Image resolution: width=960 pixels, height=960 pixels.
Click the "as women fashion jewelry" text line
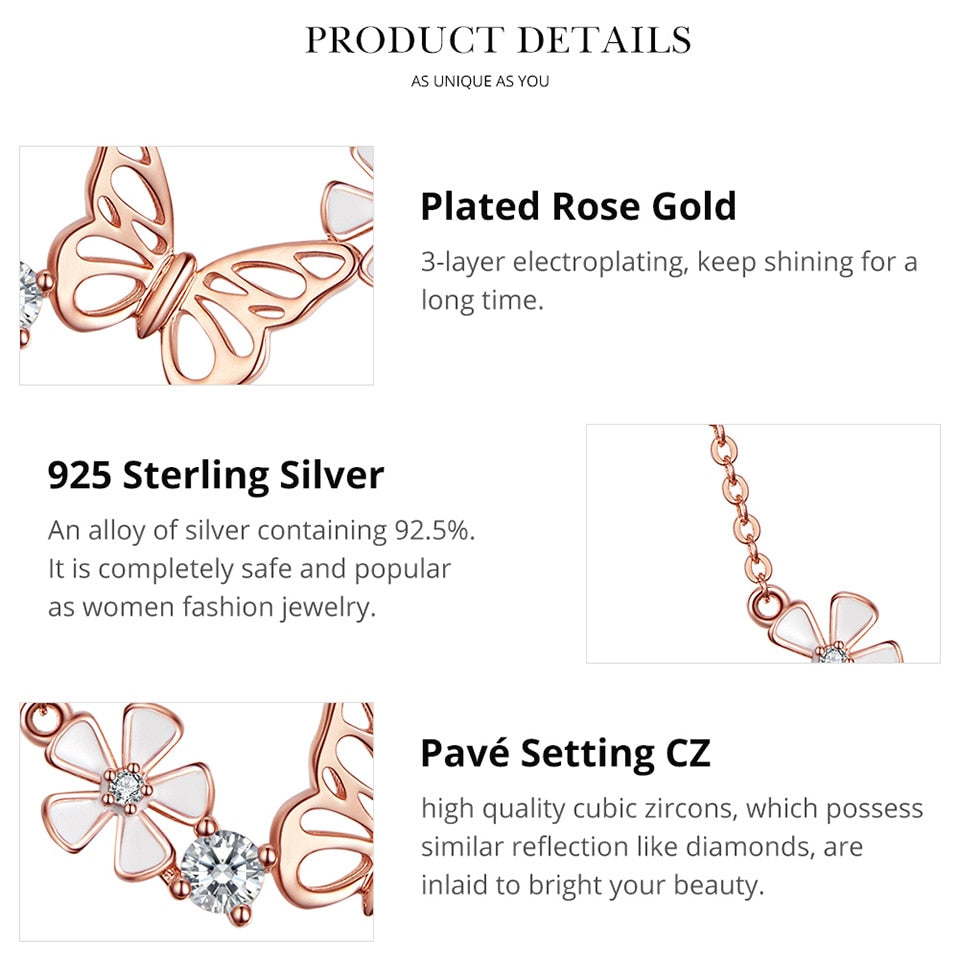tap(212, 608)
